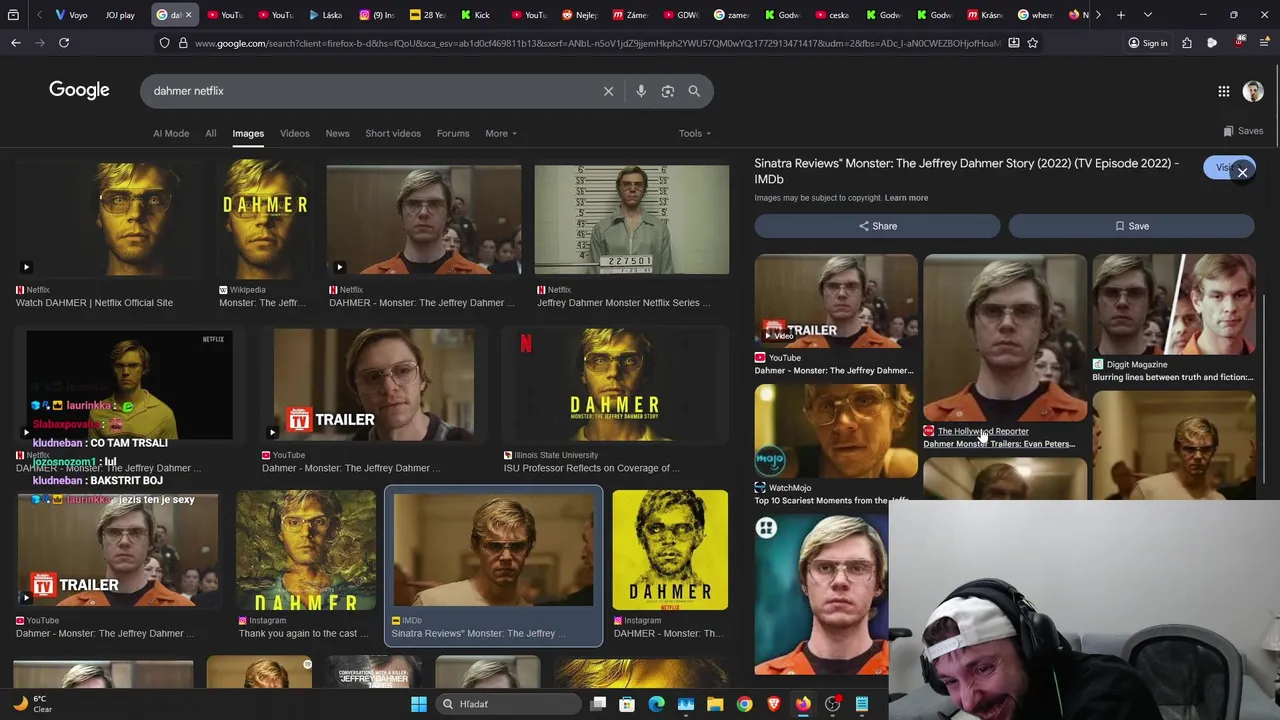Open the News search tab
This screenshot has height=720, width=1280.
point(337,133)
